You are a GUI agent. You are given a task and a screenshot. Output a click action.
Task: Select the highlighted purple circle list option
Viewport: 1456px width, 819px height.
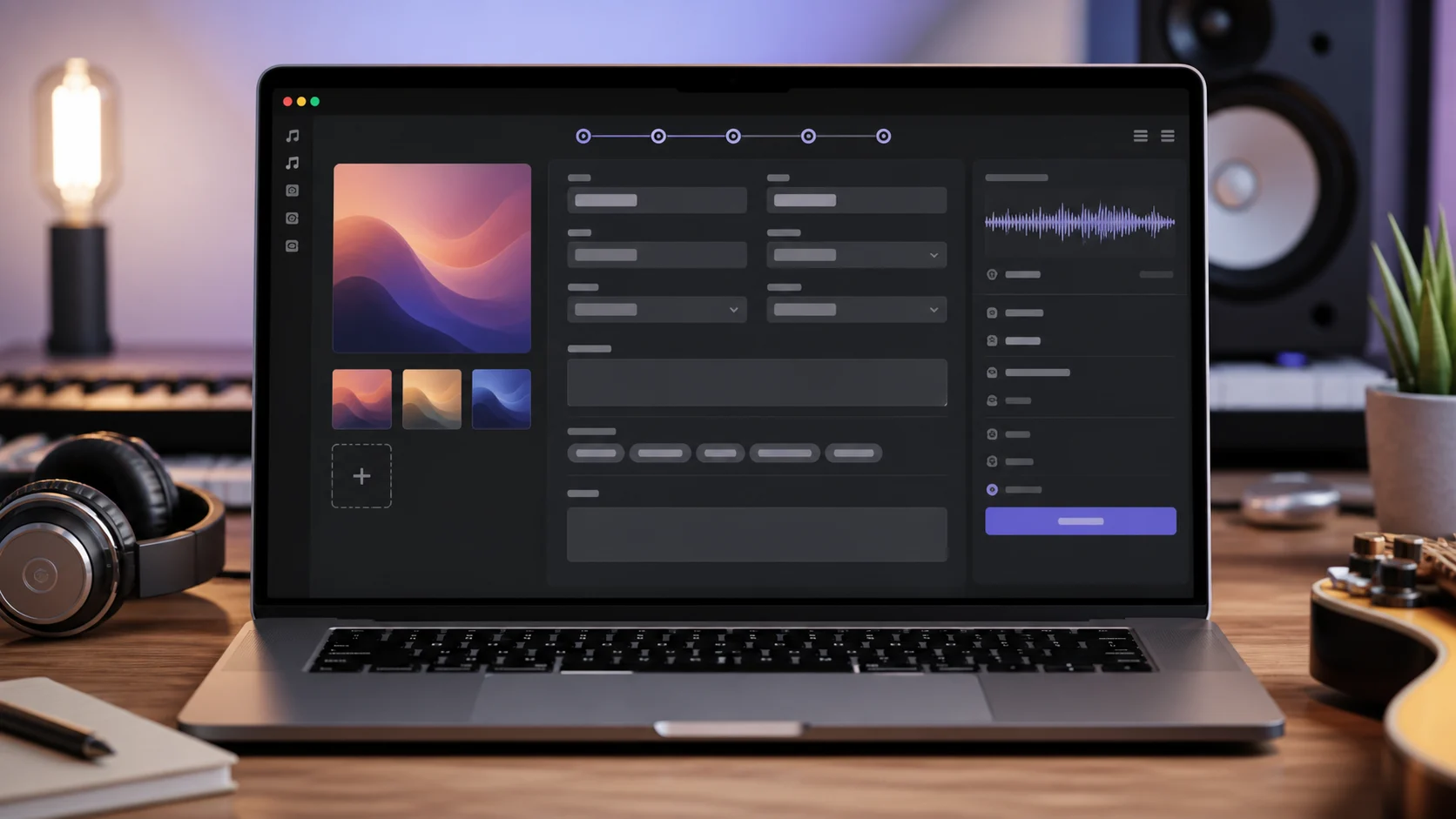[992, 490]
